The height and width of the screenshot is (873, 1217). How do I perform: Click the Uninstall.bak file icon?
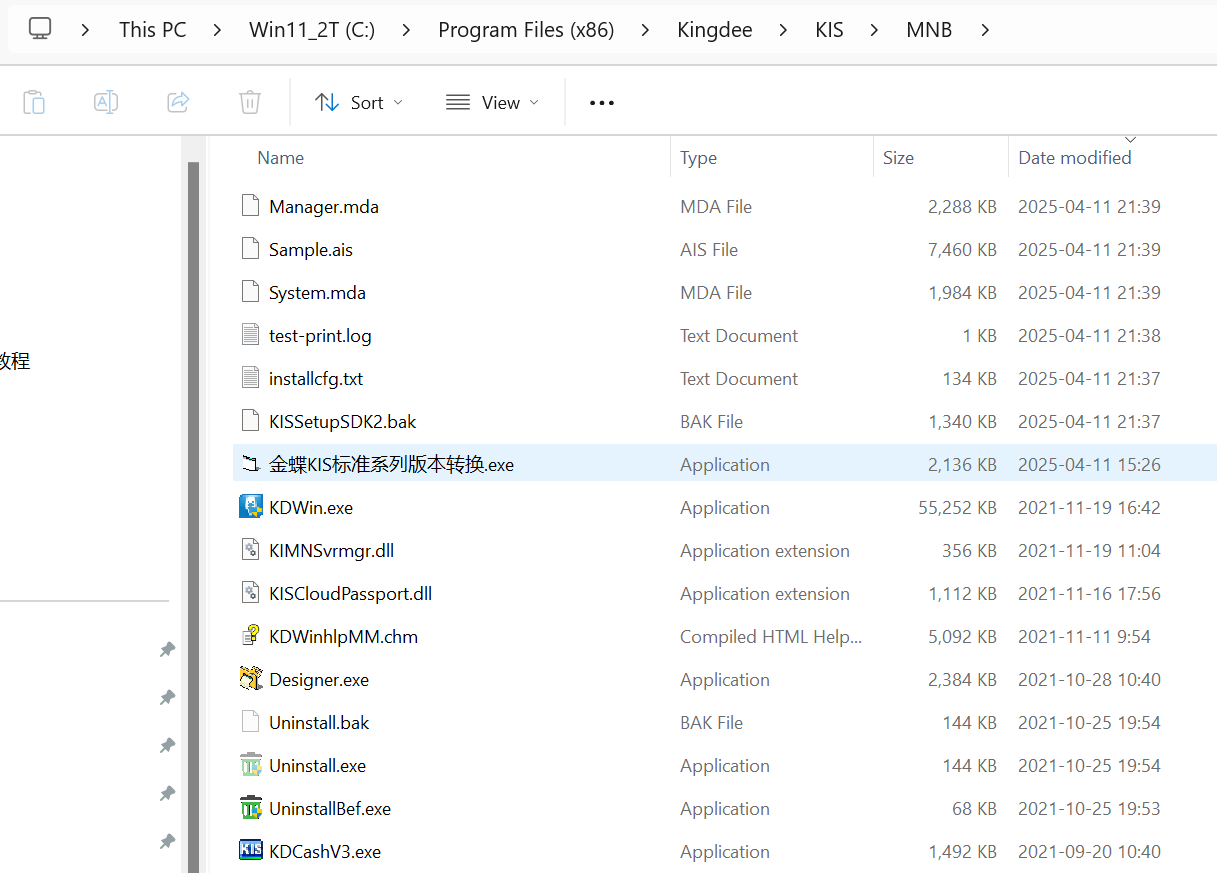[x=251, y=722]
